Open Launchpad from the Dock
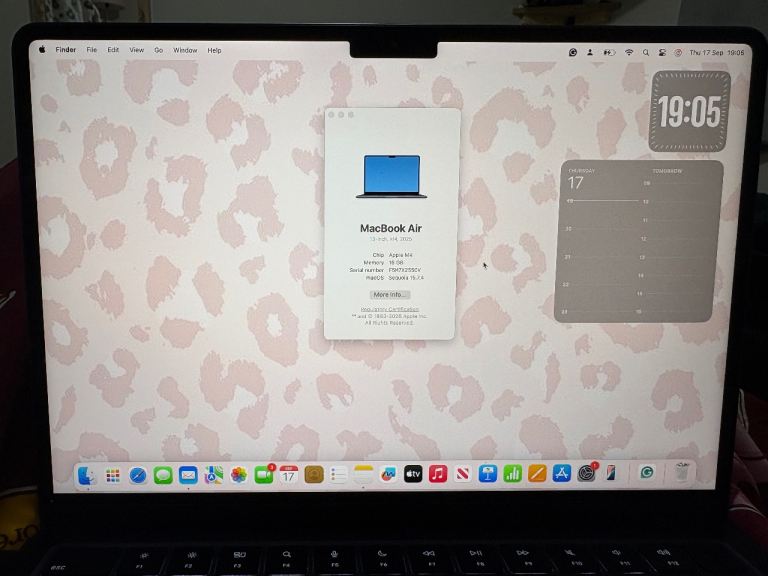 113,476
